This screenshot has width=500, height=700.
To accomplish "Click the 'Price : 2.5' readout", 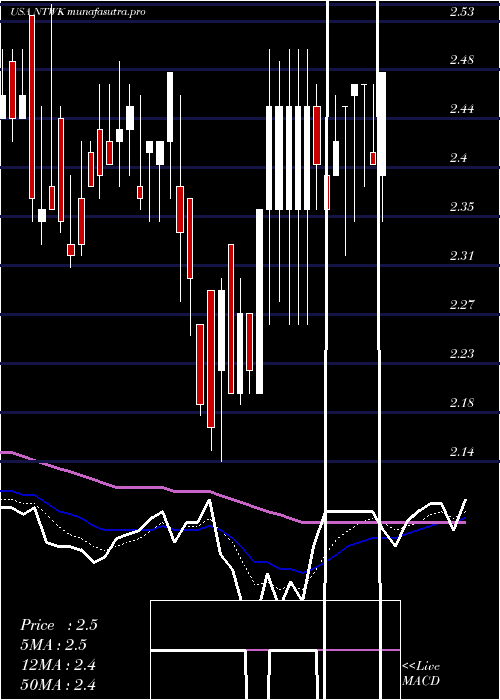I will coord(59,625).
